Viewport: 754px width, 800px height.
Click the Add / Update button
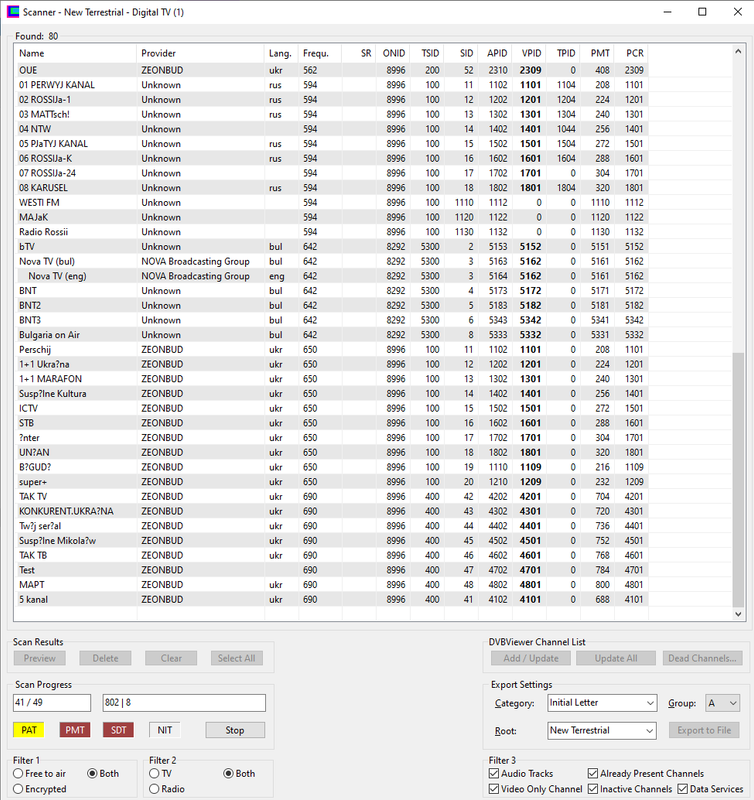point(531,658)
